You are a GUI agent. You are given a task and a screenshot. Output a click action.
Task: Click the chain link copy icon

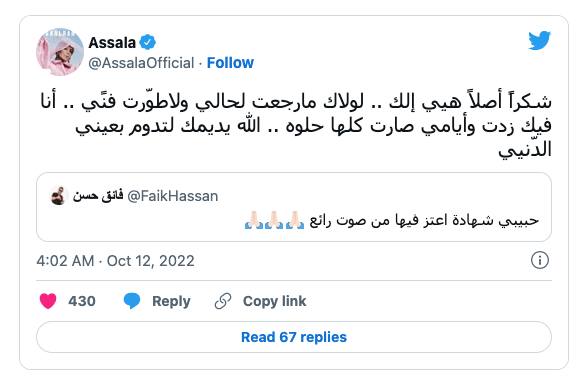(223, 301)
